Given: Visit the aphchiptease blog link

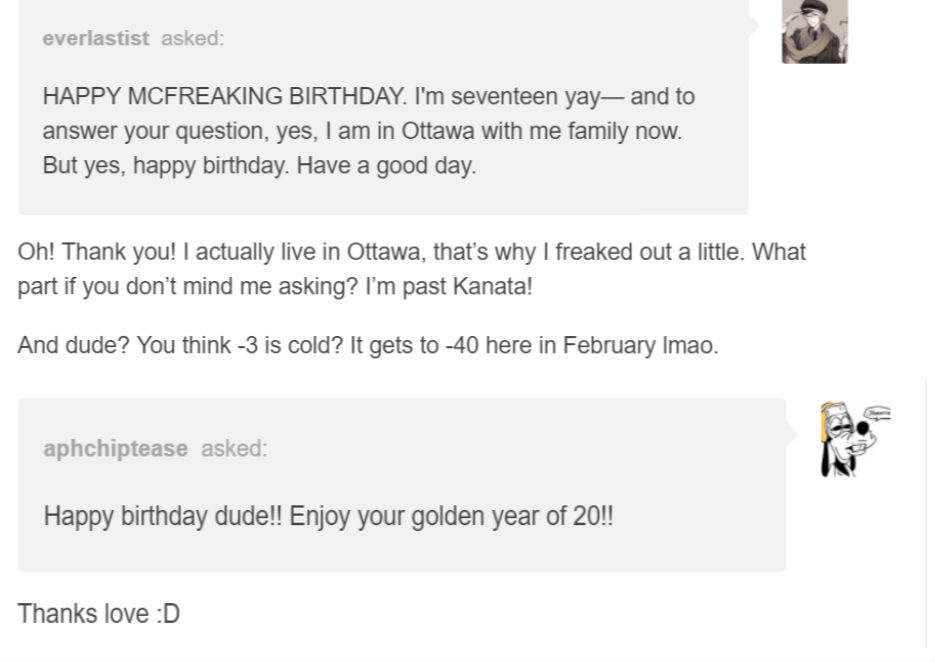Looking at the screenshot, I should point(115,448).
